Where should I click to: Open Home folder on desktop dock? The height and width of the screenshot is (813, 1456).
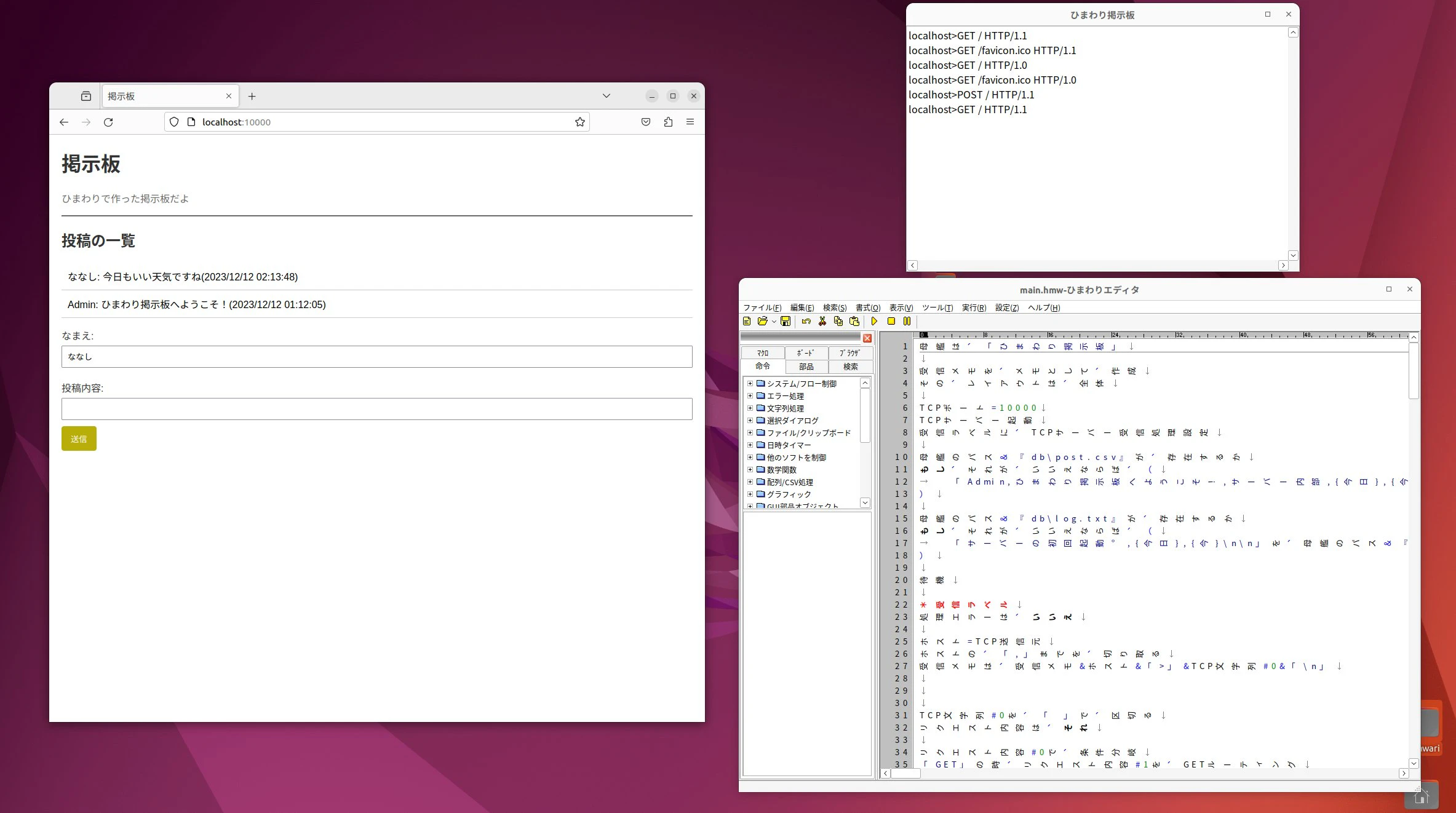point(1420,796)
